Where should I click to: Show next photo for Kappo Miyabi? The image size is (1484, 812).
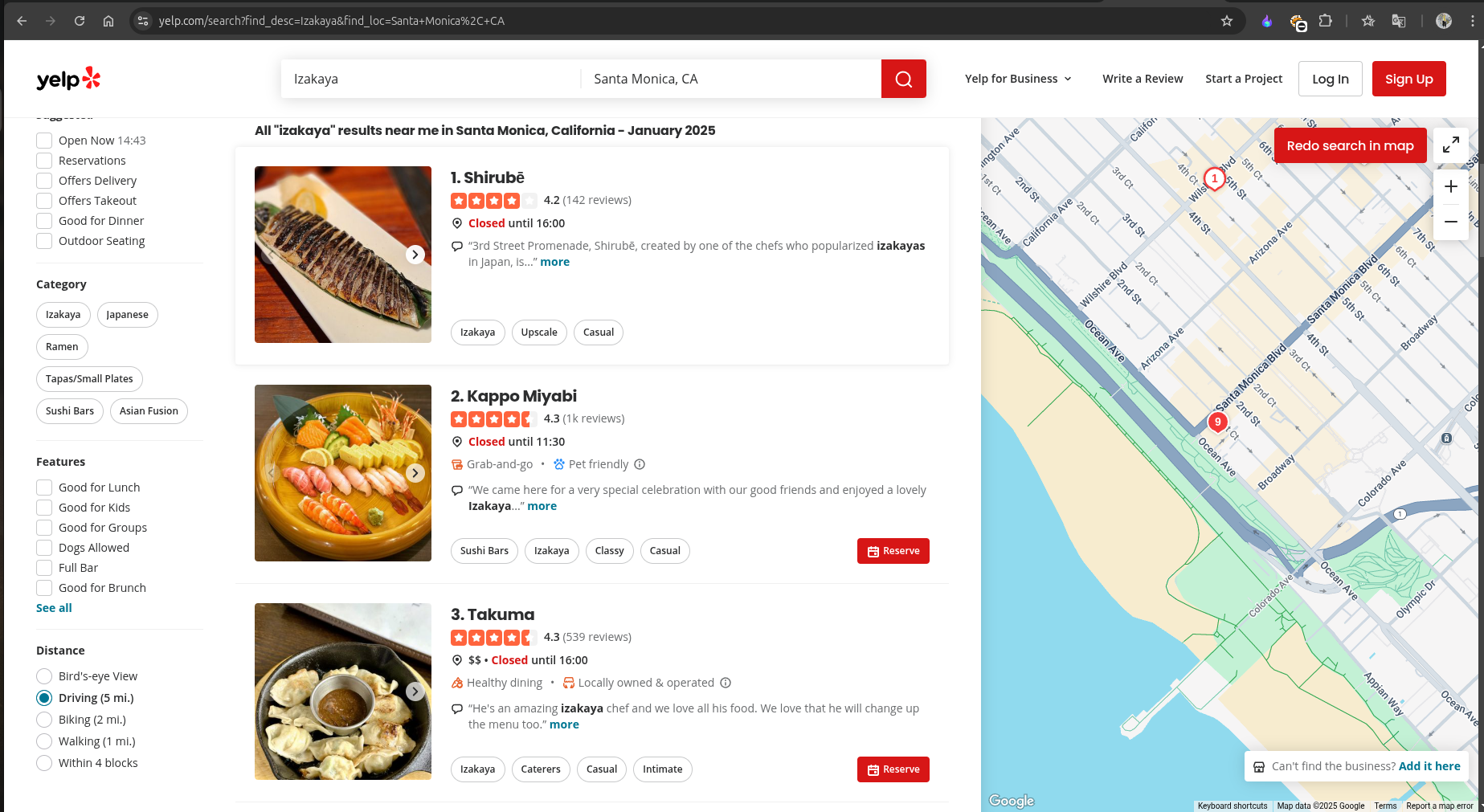tap(415, 473)
